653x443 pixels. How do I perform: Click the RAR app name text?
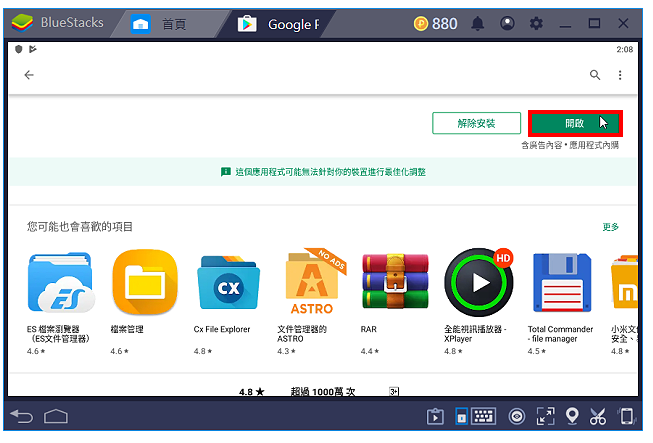[x=369, y=329]
